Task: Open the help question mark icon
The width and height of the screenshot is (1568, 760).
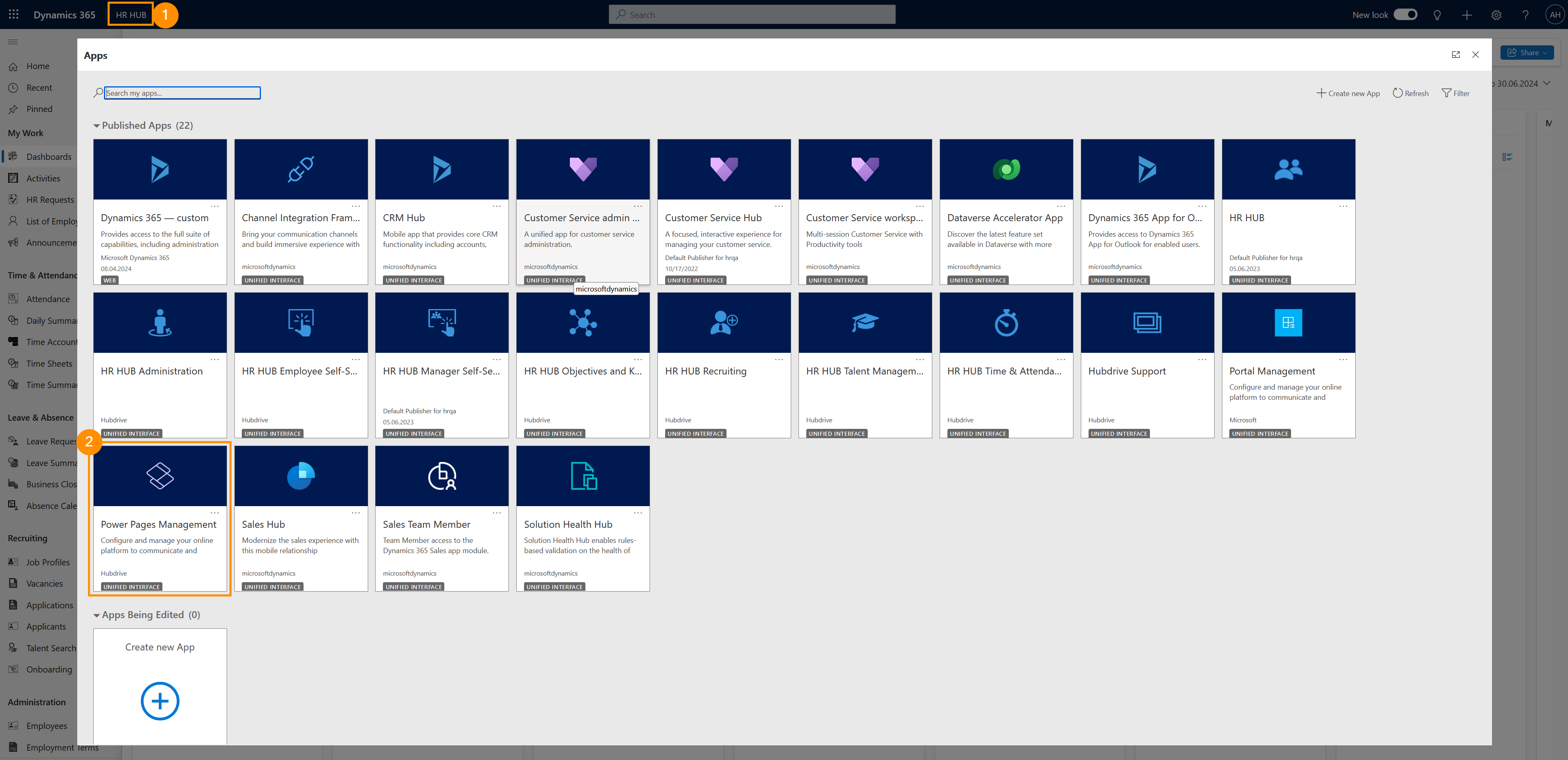Action: (1525, 15)
